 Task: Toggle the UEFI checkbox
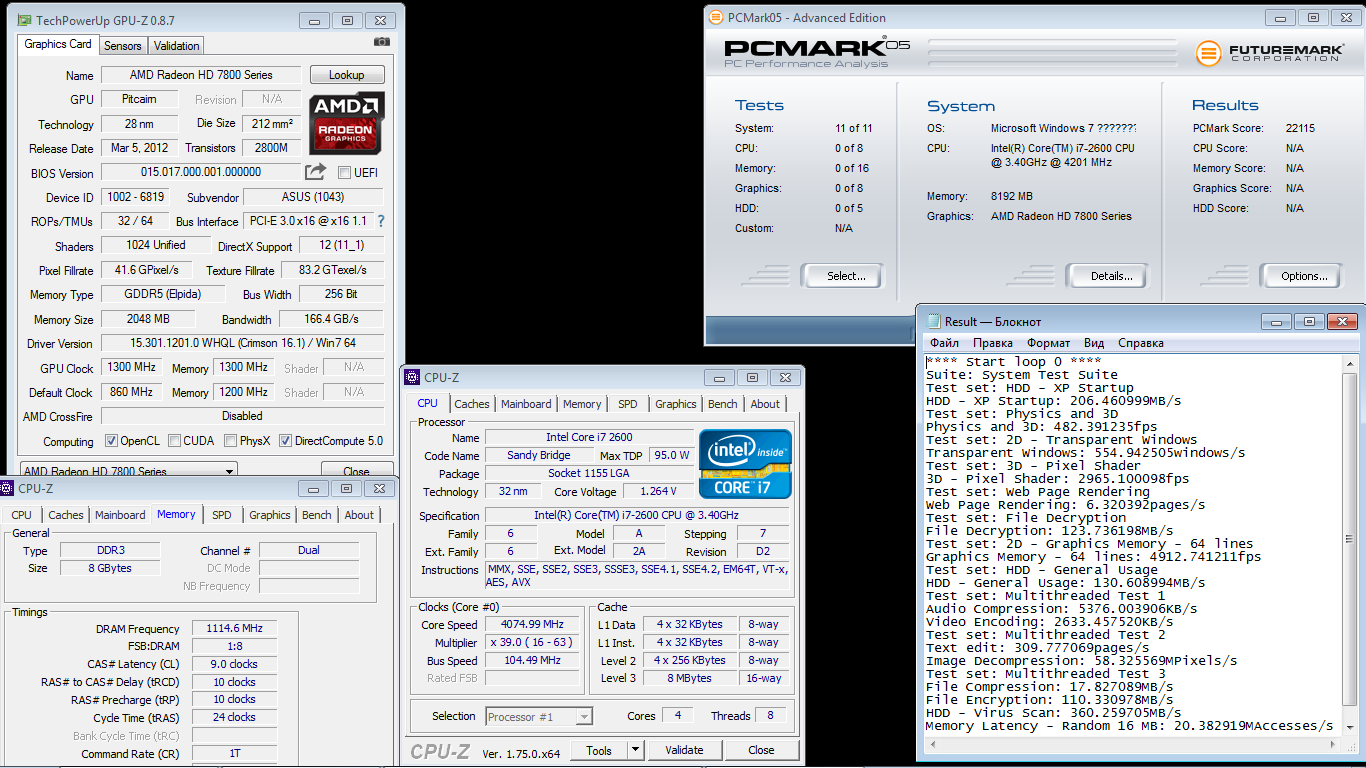click(x=345, y=173)
